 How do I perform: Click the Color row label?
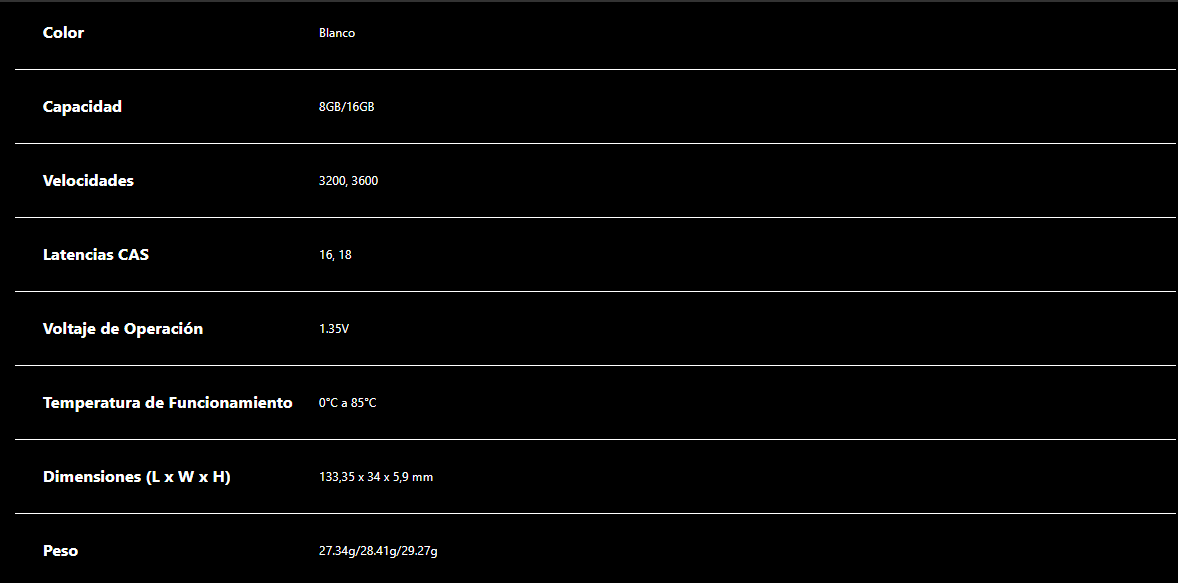point(63,33)
